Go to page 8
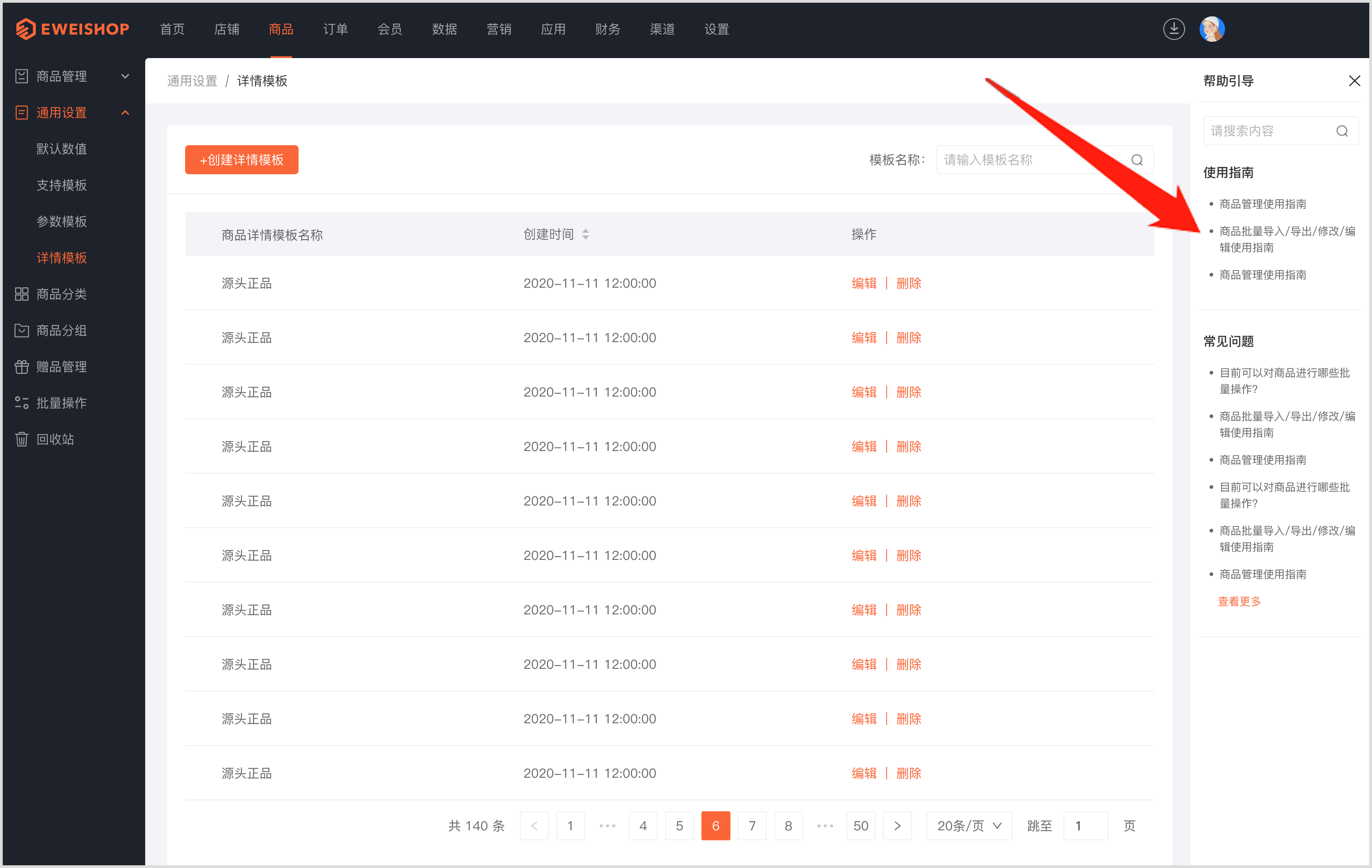 pyautogui.click(x=789, y=826)
